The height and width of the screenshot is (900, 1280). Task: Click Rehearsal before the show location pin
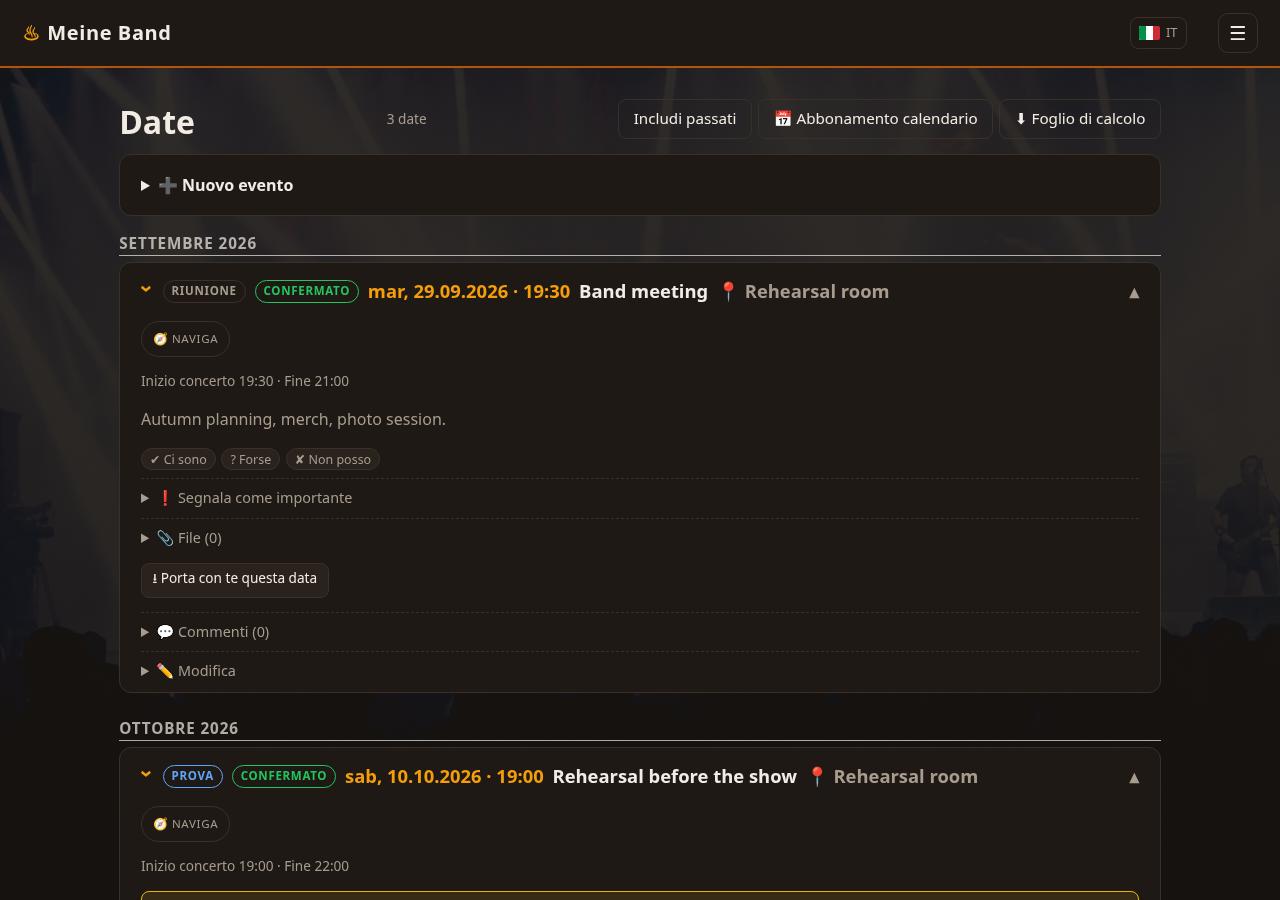[x=817, y=777]
